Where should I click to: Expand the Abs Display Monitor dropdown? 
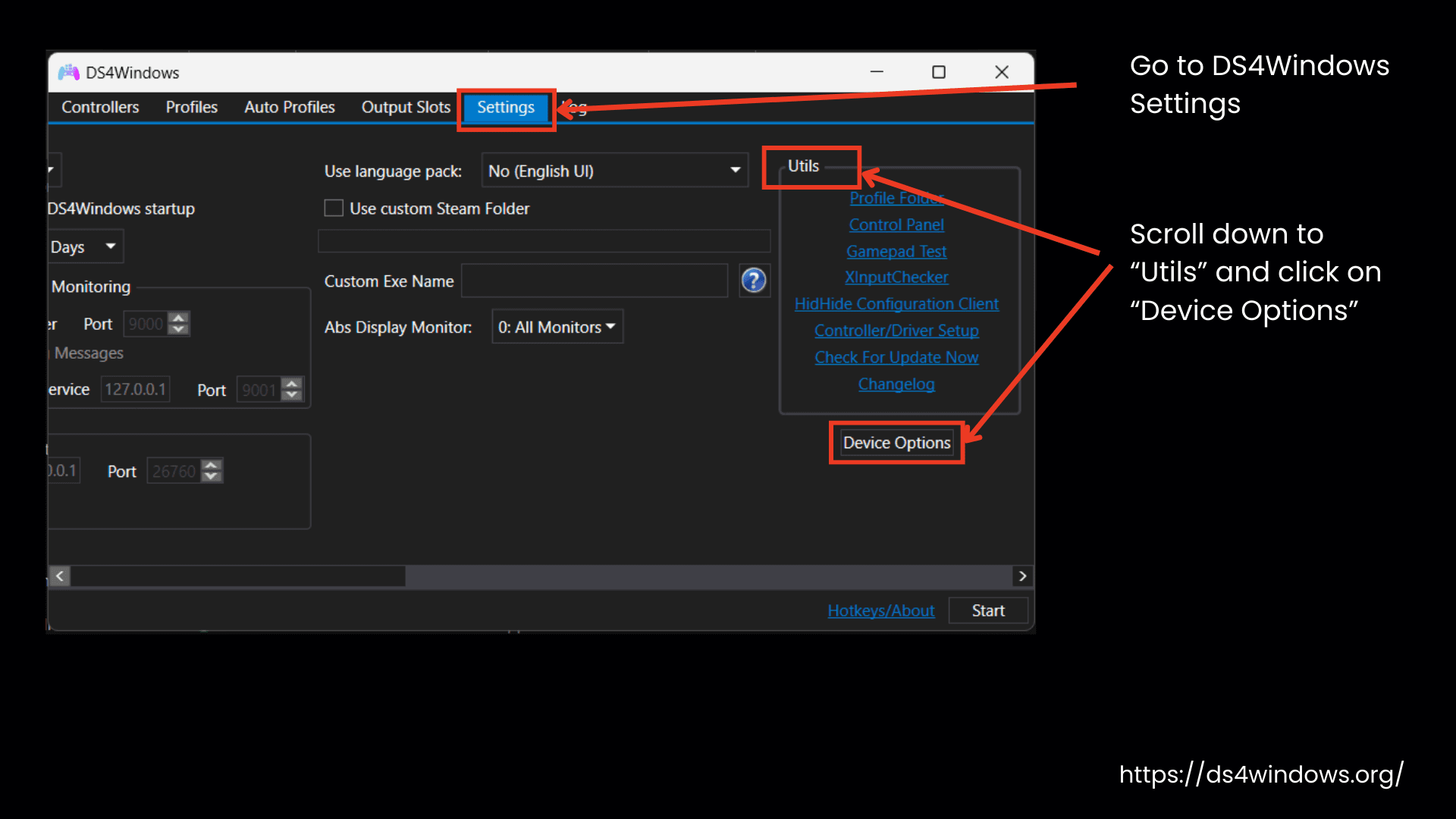557,327
